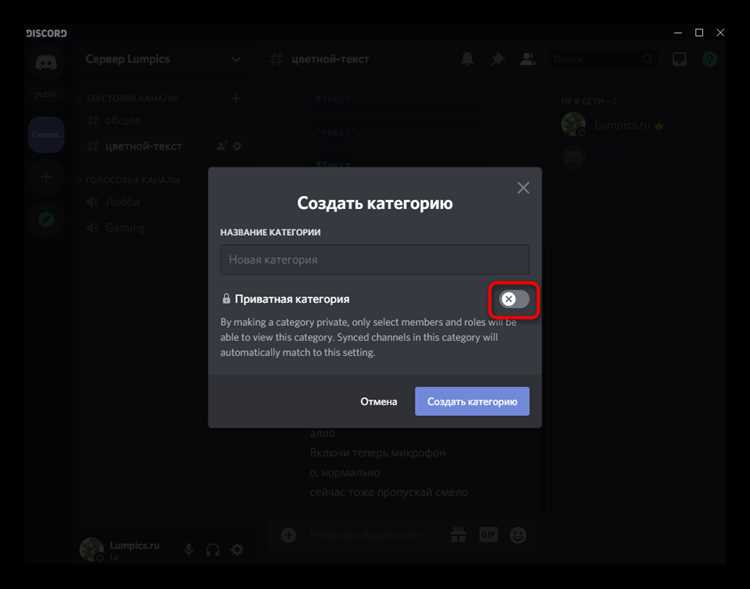Select the цветной-текст channel in sidebar
Image resolution: width=750 pixels, height=589 pixels.
point(143,146)
